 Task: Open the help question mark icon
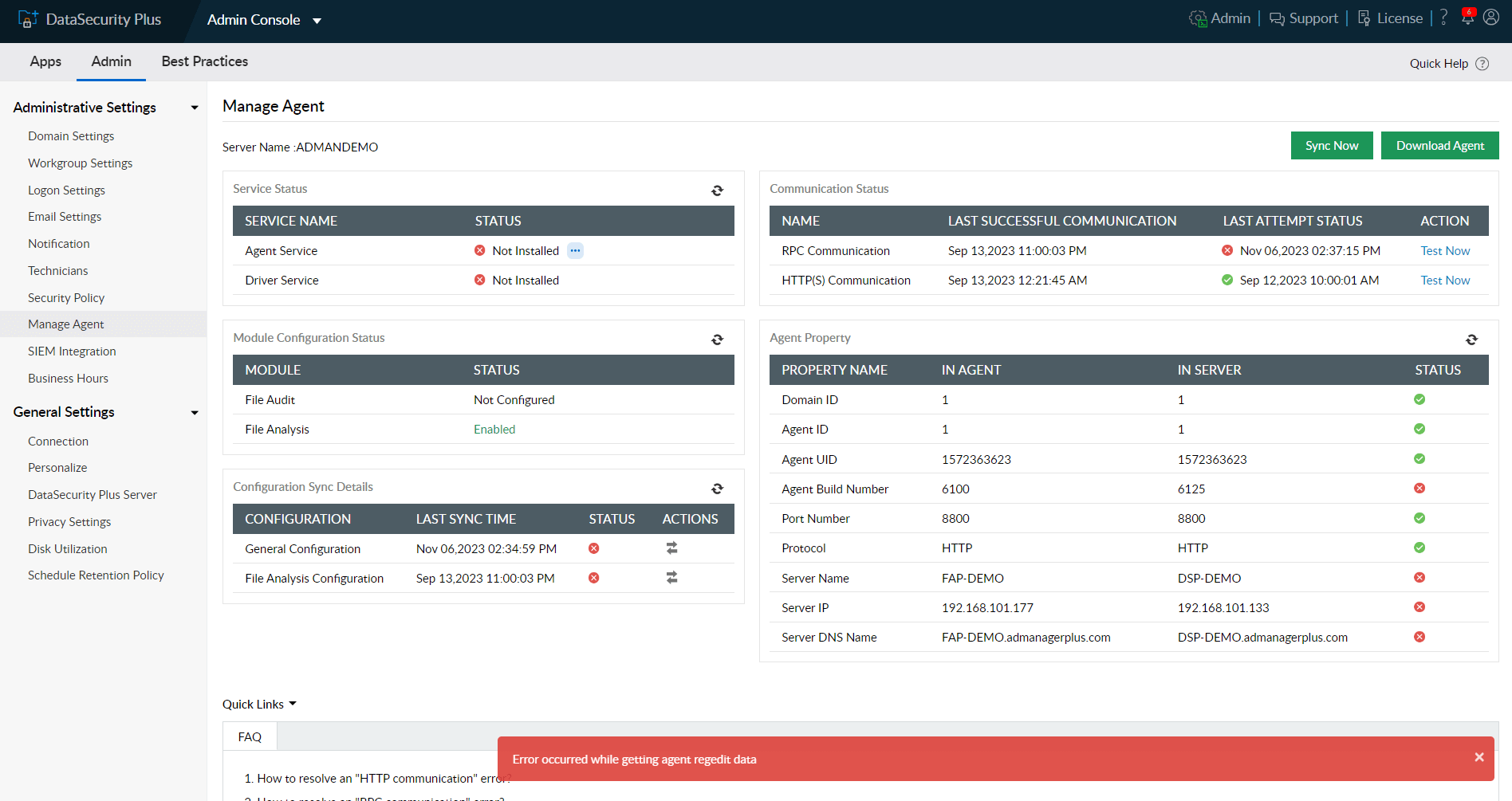[1443, 18]
